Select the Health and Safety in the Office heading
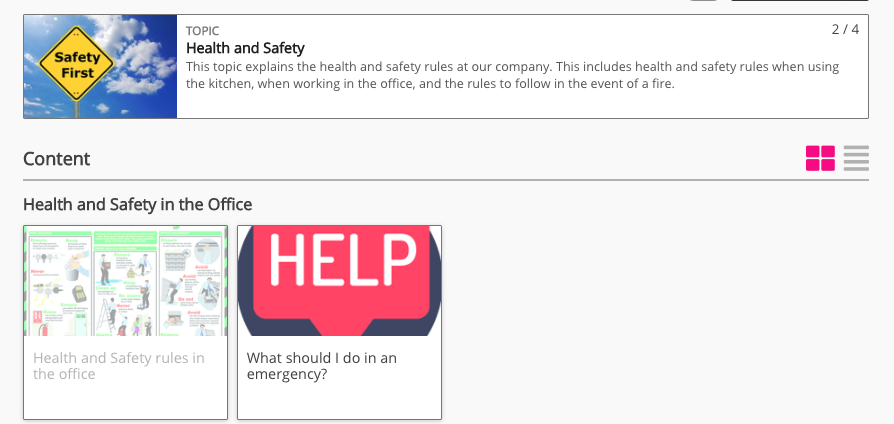The width and height of the screenshot is (894, 424). click(x=137, y=204)
